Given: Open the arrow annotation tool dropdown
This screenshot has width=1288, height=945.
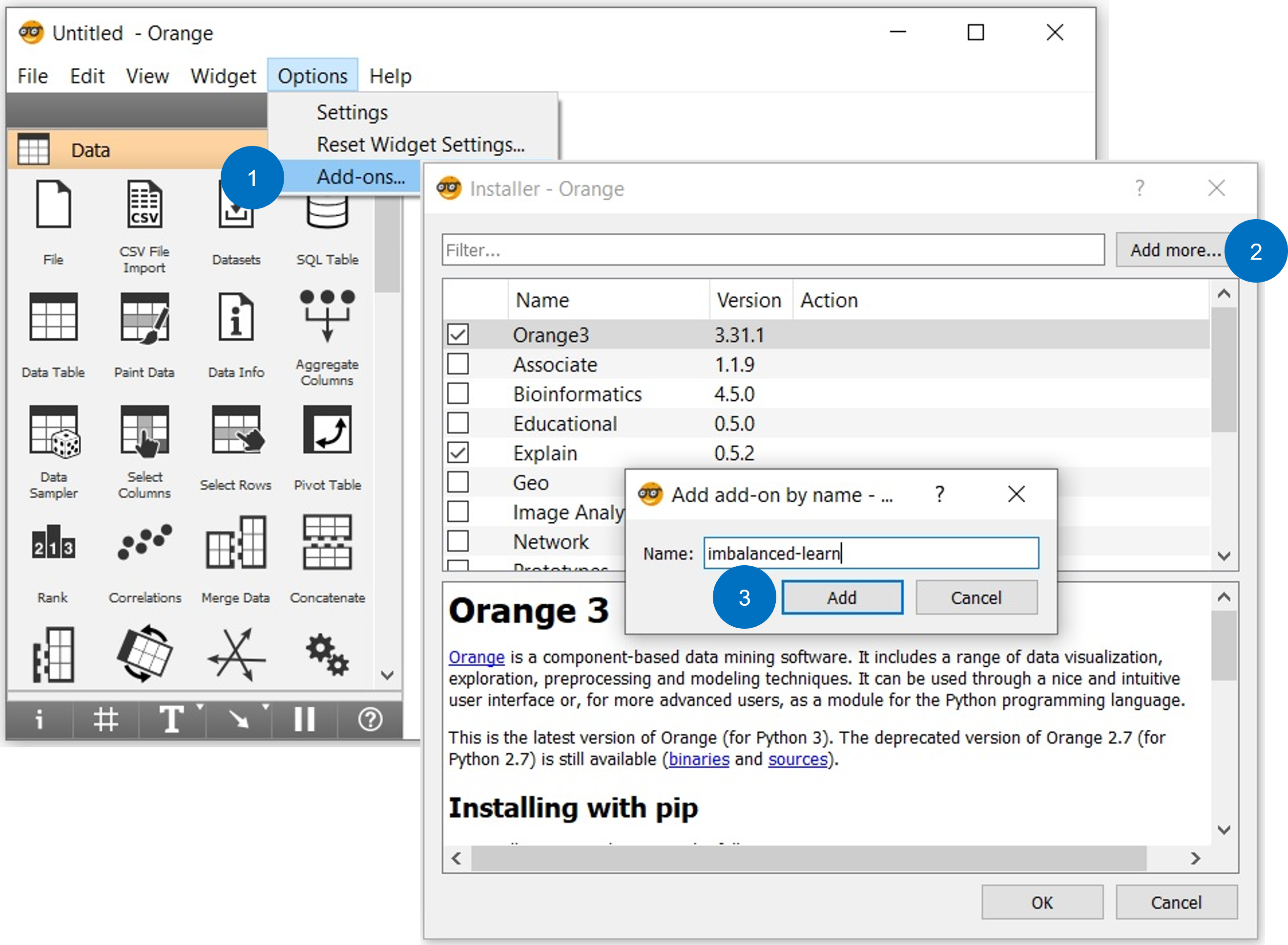Looking at the screenshot, I should coord(266,708).
